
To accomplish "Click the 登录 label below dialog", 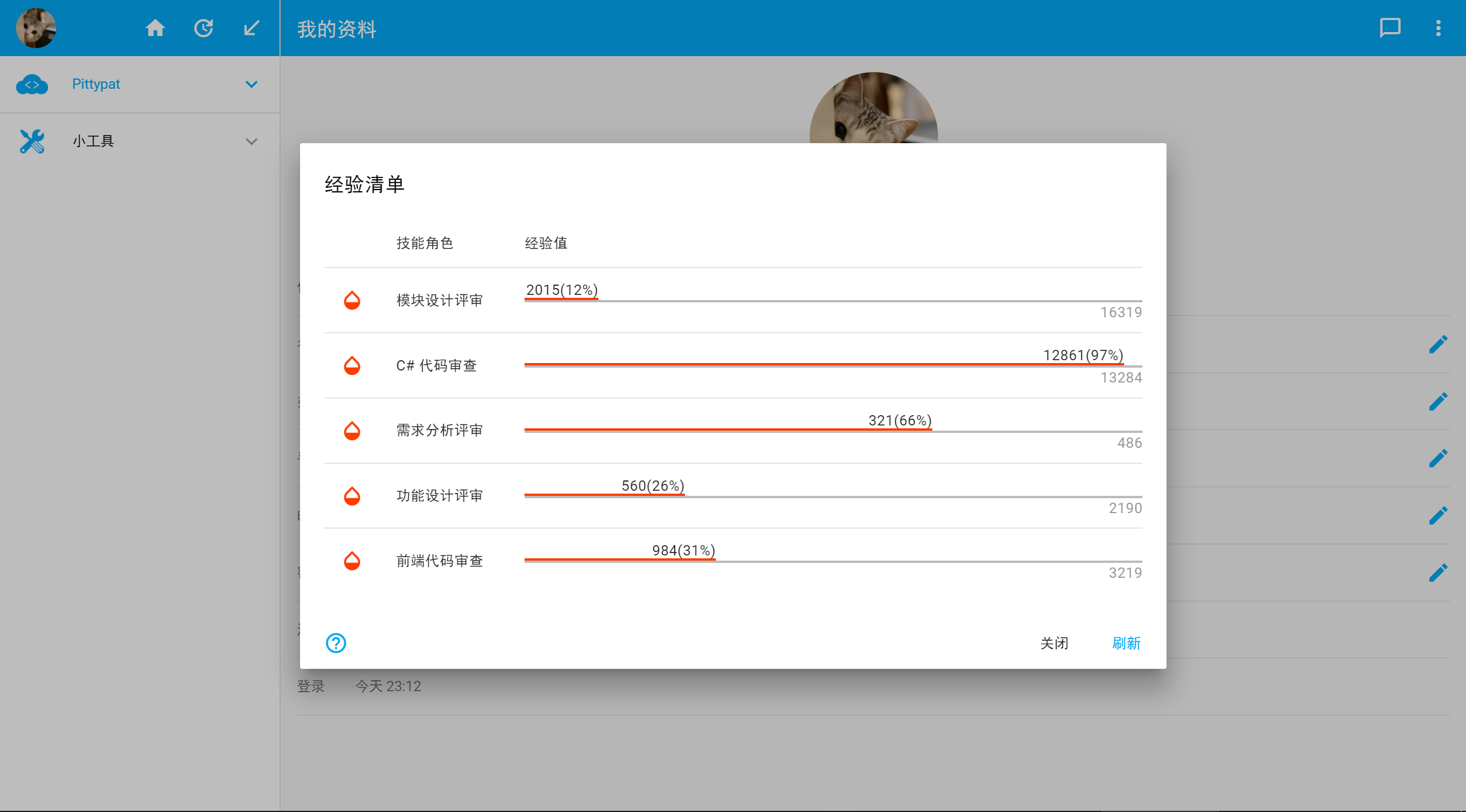I will pos(311,686).
